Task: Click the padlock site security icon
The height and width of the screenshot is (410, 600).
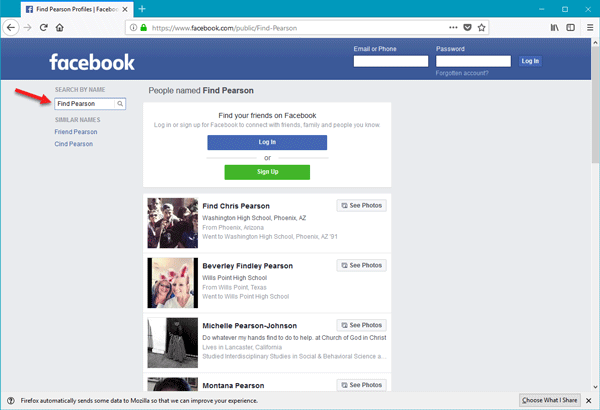Action: click(146, 28)
